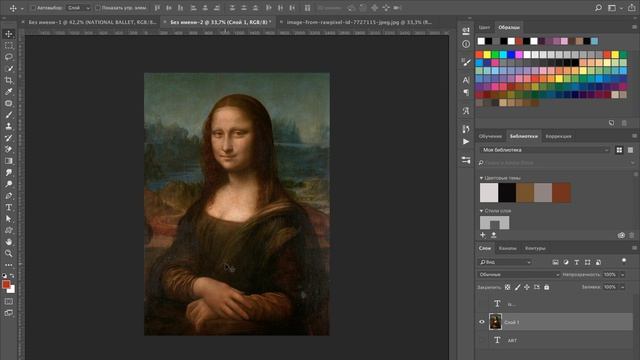
Task: Open the Glyphs panel icon
Action: click(x=466, y=111)
